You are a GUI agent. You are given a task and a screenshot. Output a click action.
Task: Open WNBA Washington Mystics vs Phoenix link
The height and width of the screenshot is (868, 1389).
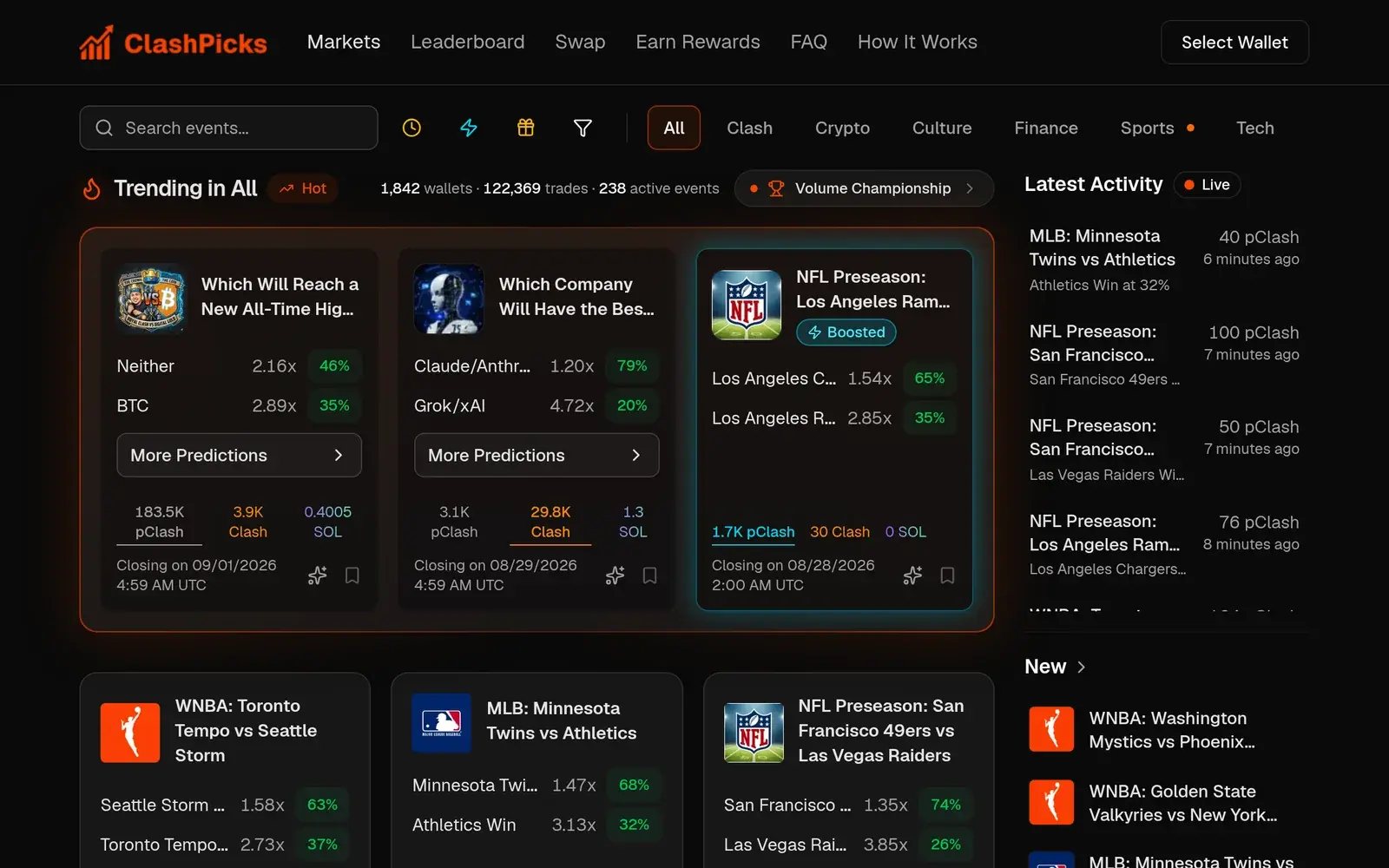pos(1172,730)
